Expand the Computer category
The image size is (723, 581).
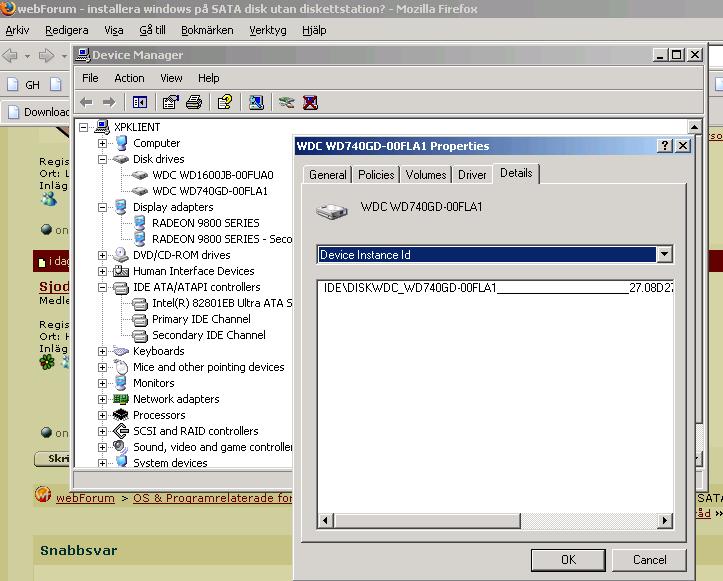102,143
